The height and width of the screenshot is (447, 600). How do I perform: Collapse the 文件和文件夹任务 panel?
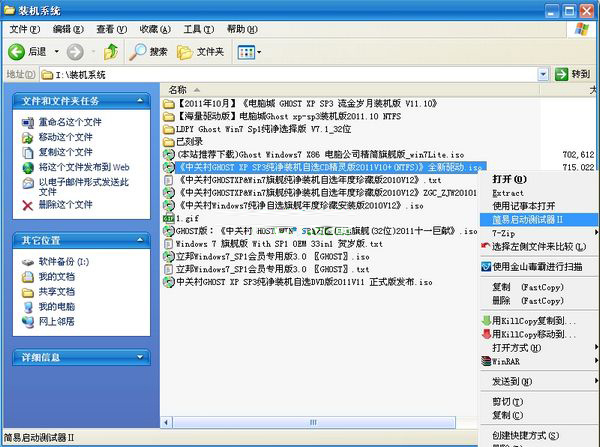coord(140,101)
